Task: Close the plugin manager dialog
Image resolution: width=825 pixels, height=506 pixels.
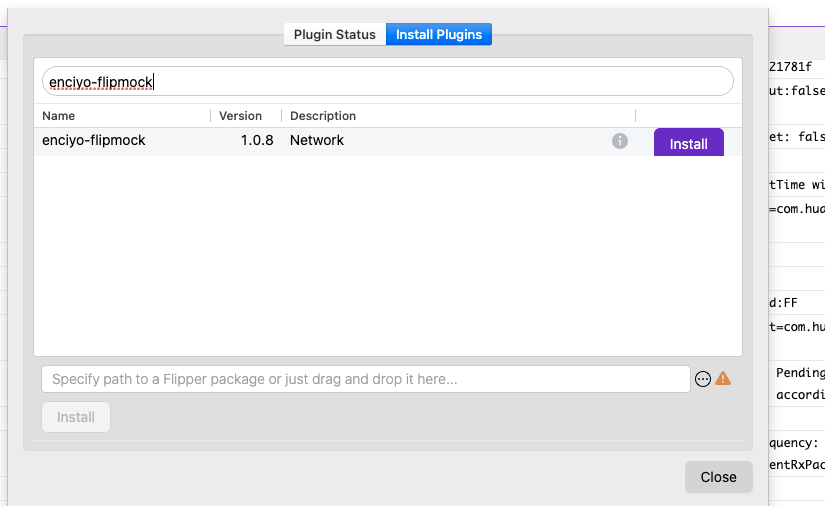Action: 719,477
